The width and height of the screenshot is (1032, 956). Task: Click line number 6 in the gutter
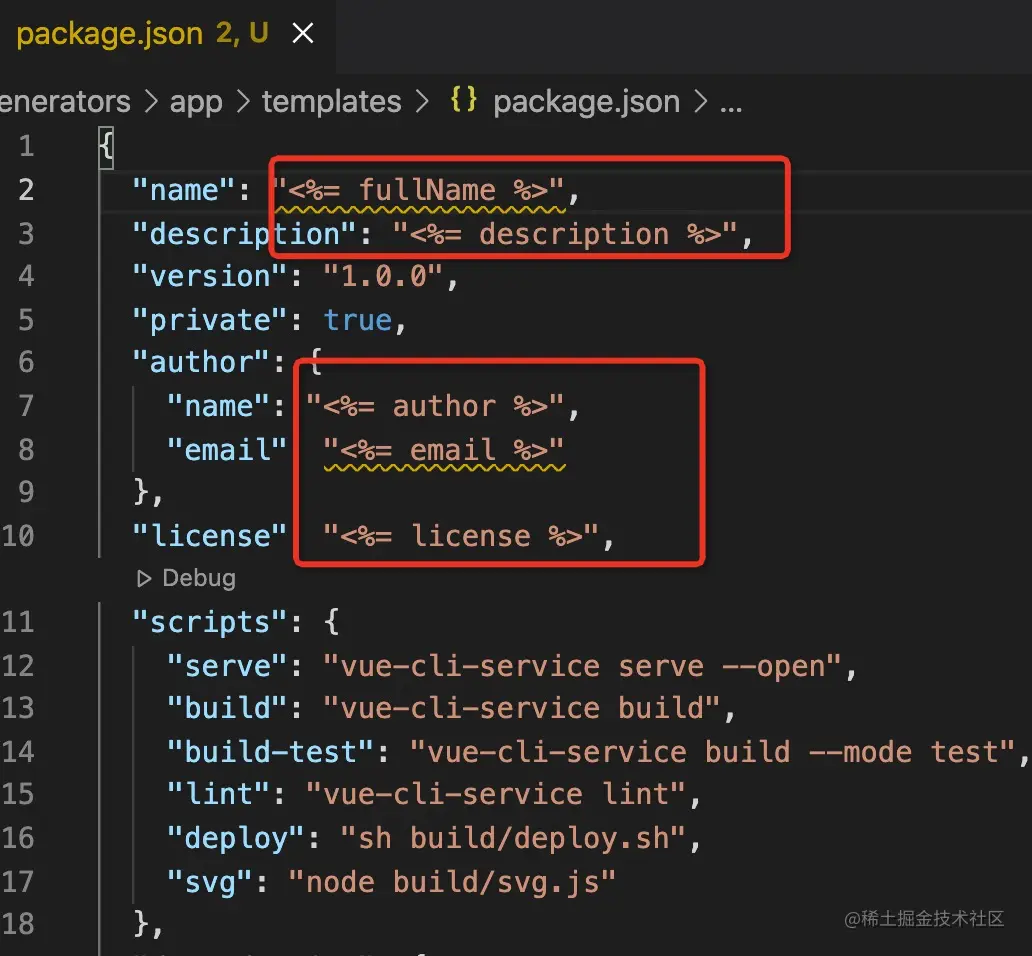pos(25,362)
